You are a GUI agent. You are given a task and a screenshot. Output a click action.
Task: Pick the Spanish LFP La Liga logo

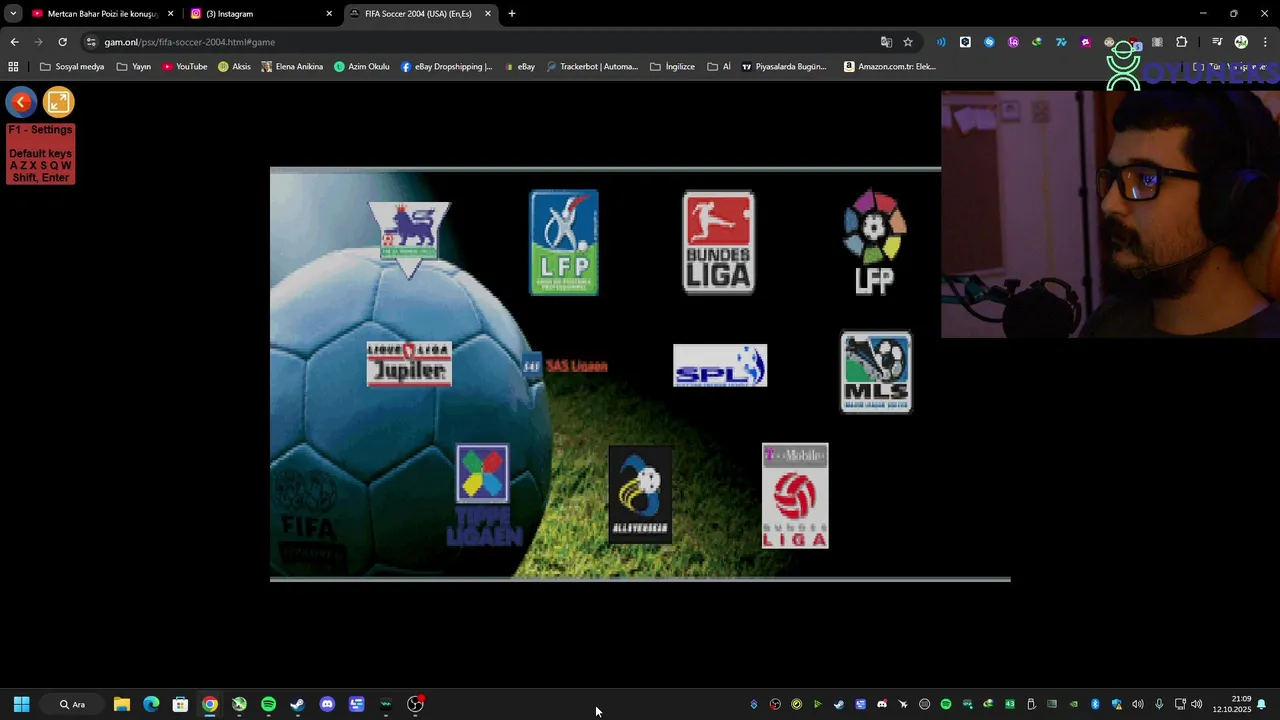pos(875,243)
